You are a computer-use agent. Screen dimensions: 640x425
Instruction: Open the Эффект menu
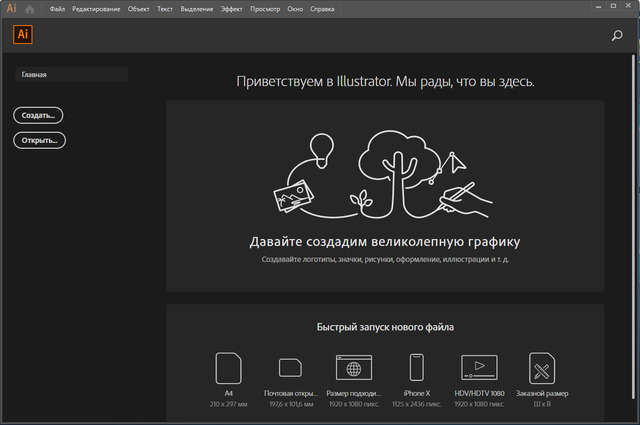(x=232, y=9)
